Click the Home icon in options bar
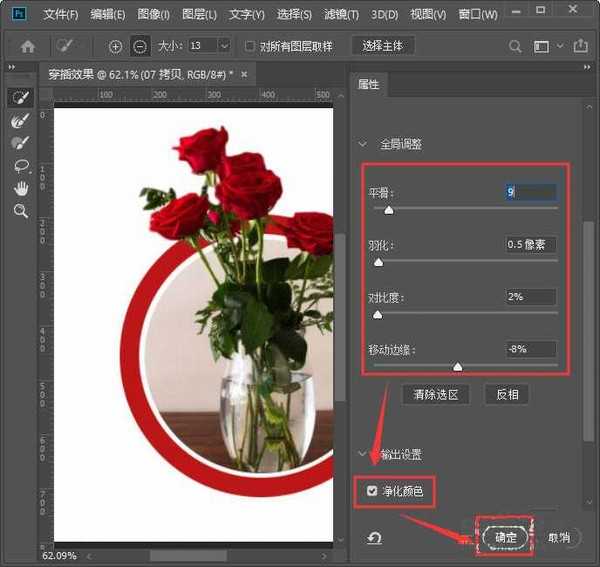This screenshot has height=567, width=600. click(28, 47)
